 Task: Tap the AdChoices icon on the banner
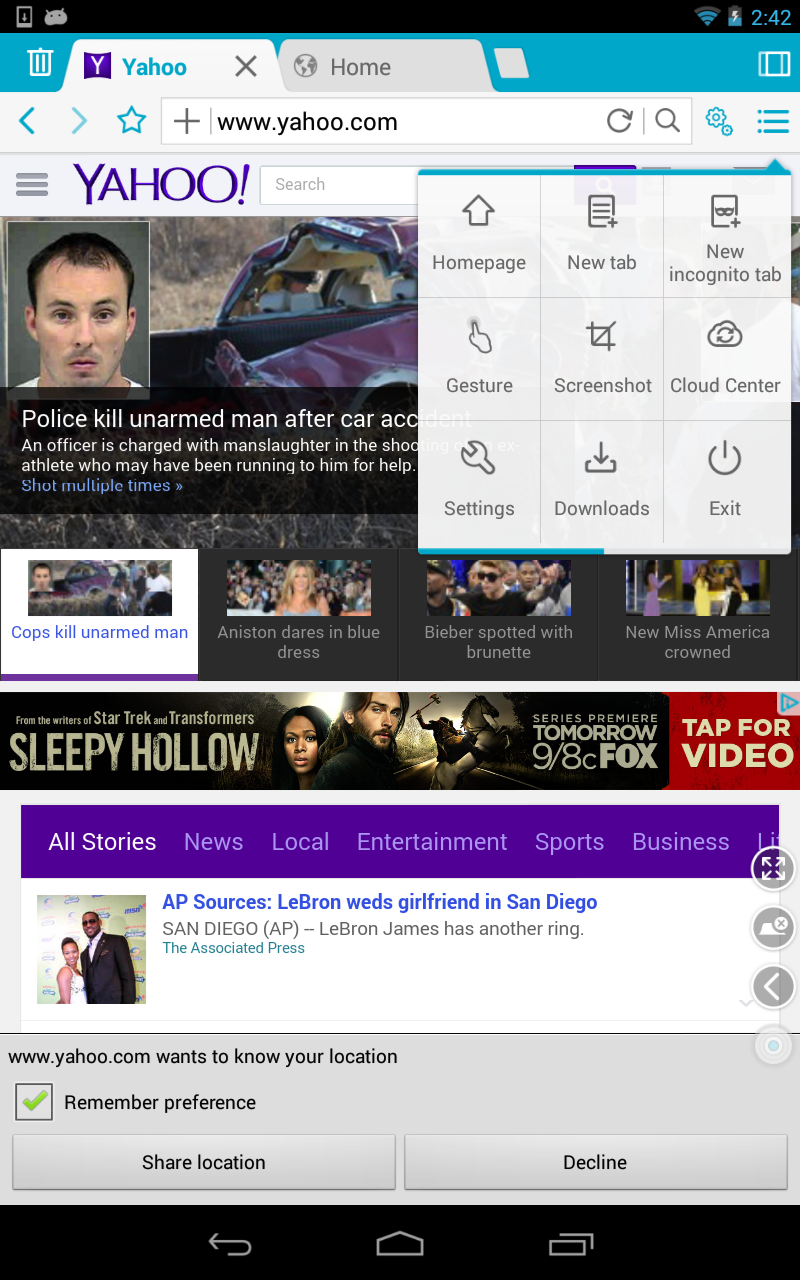click(789, 702)
